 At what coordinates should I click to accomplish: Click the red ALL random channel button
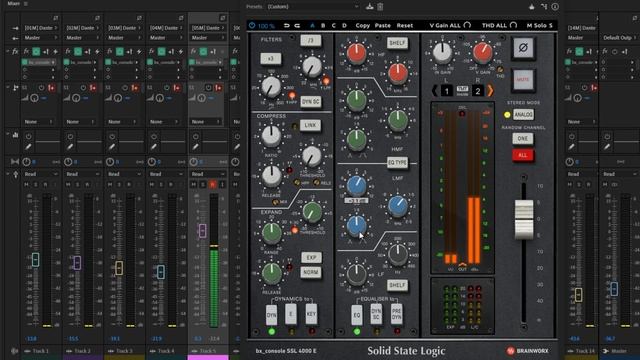[x=523, y=155]
